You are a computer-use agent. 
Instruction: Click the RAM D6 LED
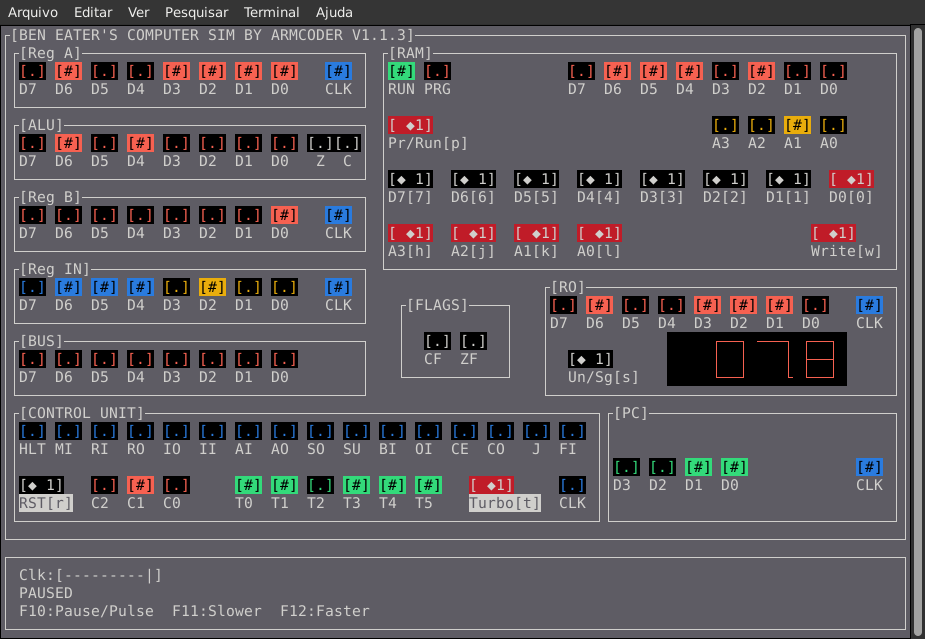click(617, 71)
